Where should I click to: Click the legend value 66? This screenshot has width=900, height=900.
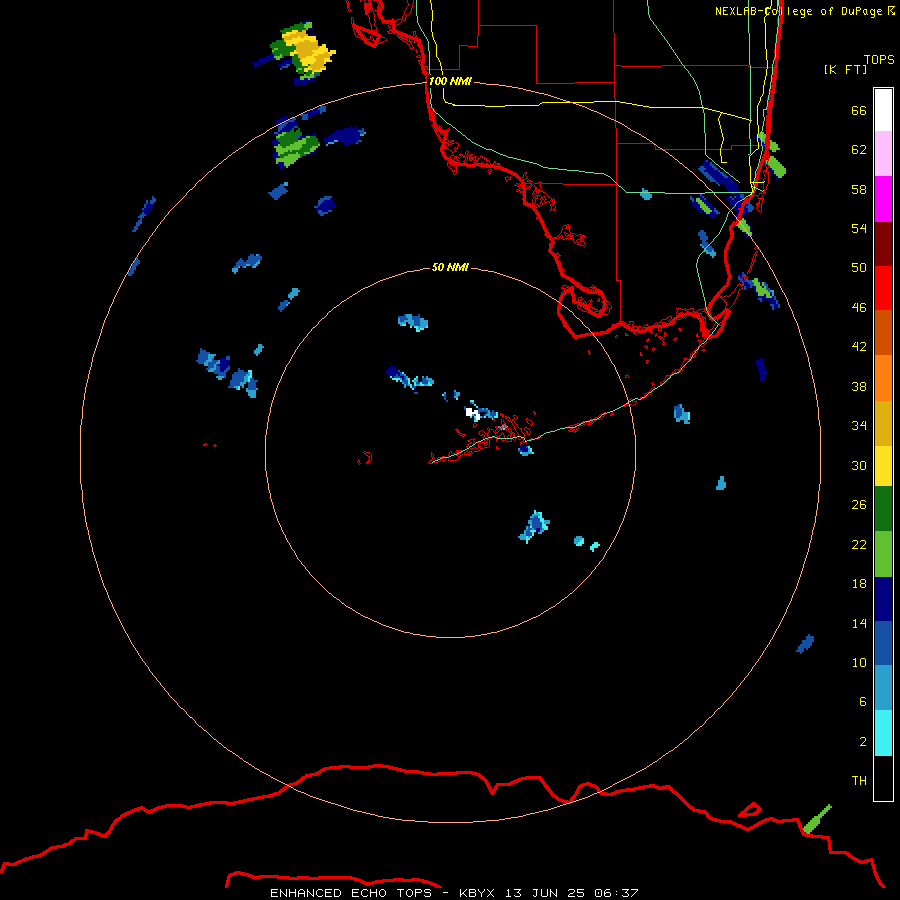(x=859, y=111)
